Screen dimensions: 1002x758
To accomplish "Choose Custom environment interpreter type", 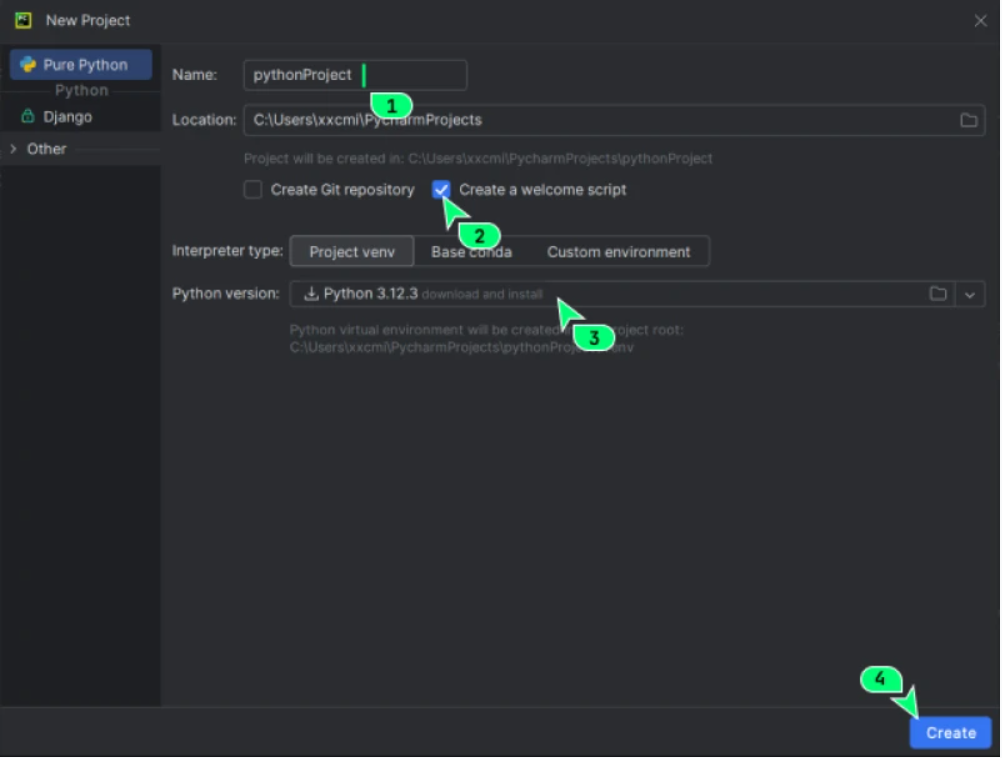I will [x=619, y=252].
